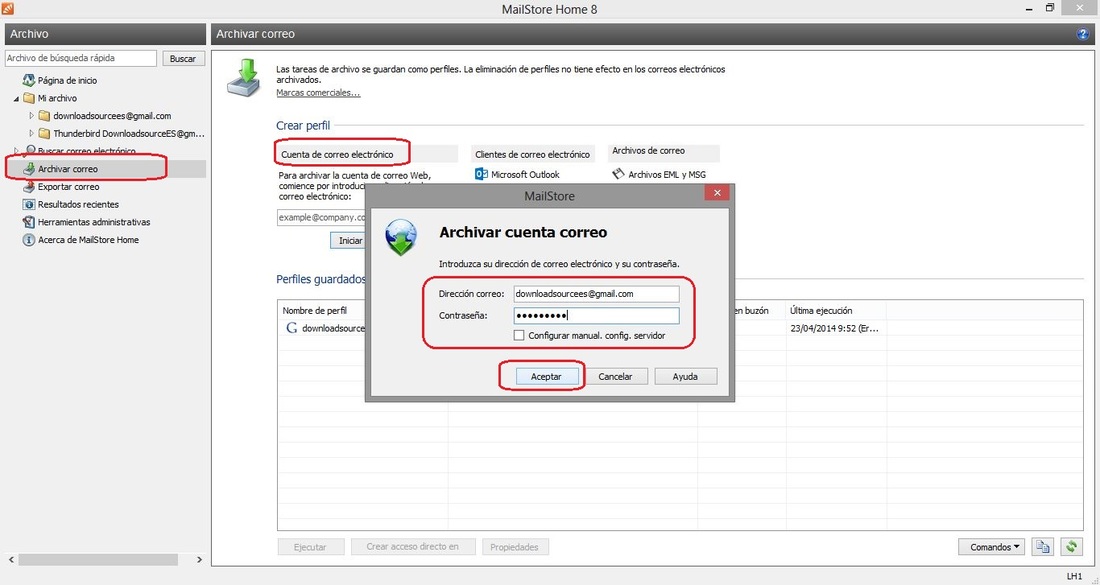Click the quick search archive field
Image resolution: width=1100 pixels, height=585 pixels.
pyautogui.click(x=81, y=58)
